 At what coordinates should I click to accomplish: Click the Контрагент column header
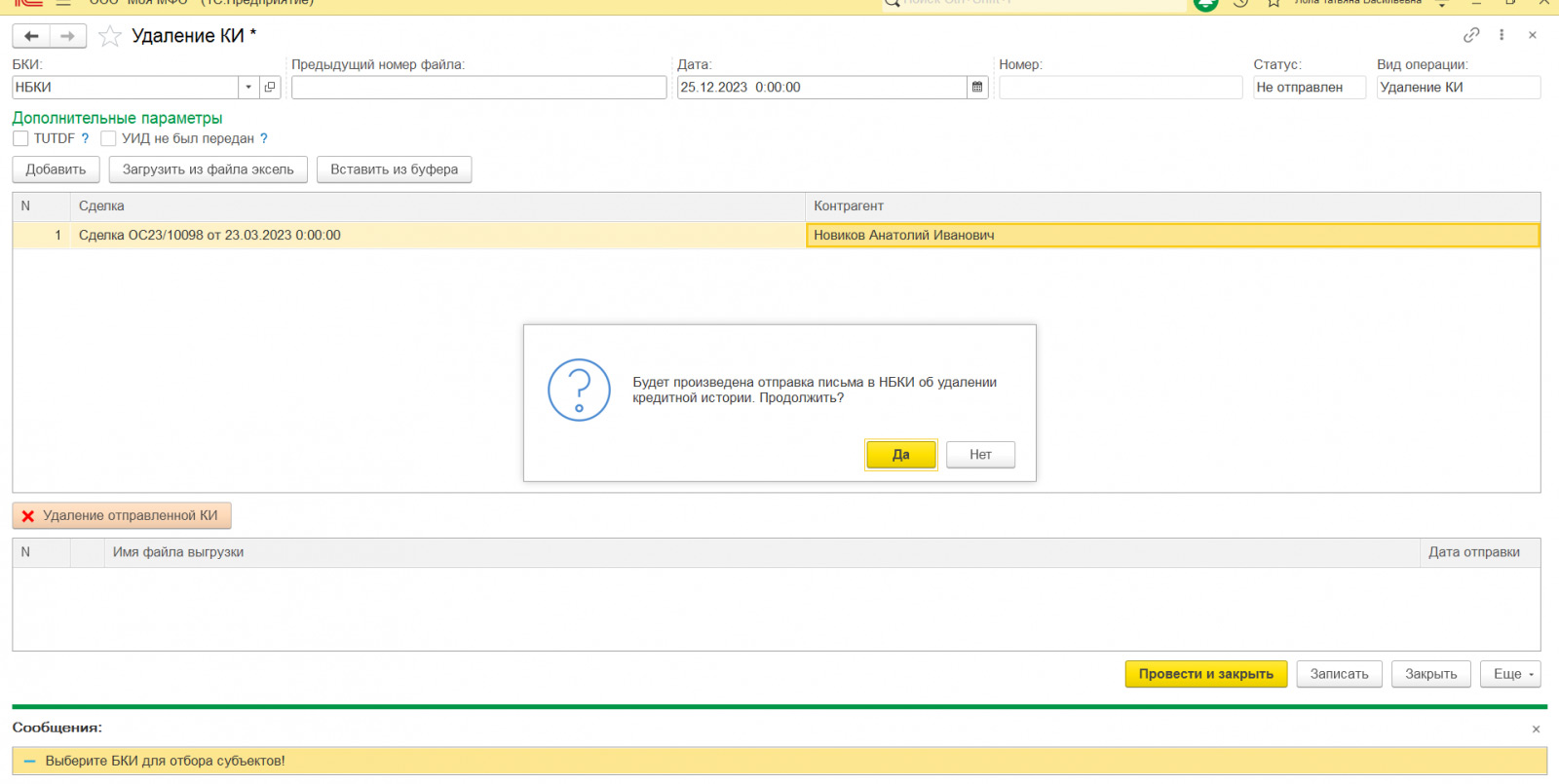tap(1173, 206)
